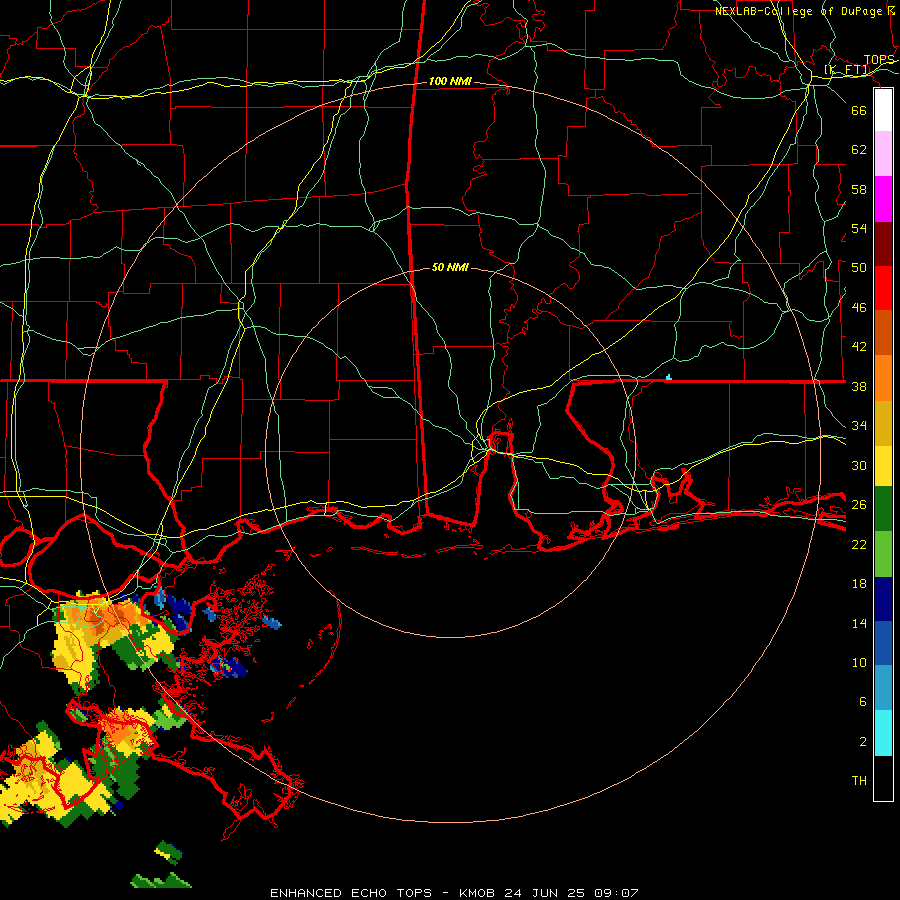Screen dimensions: 900x900
Task: Click the legend value 50
Action: point(859,268)
